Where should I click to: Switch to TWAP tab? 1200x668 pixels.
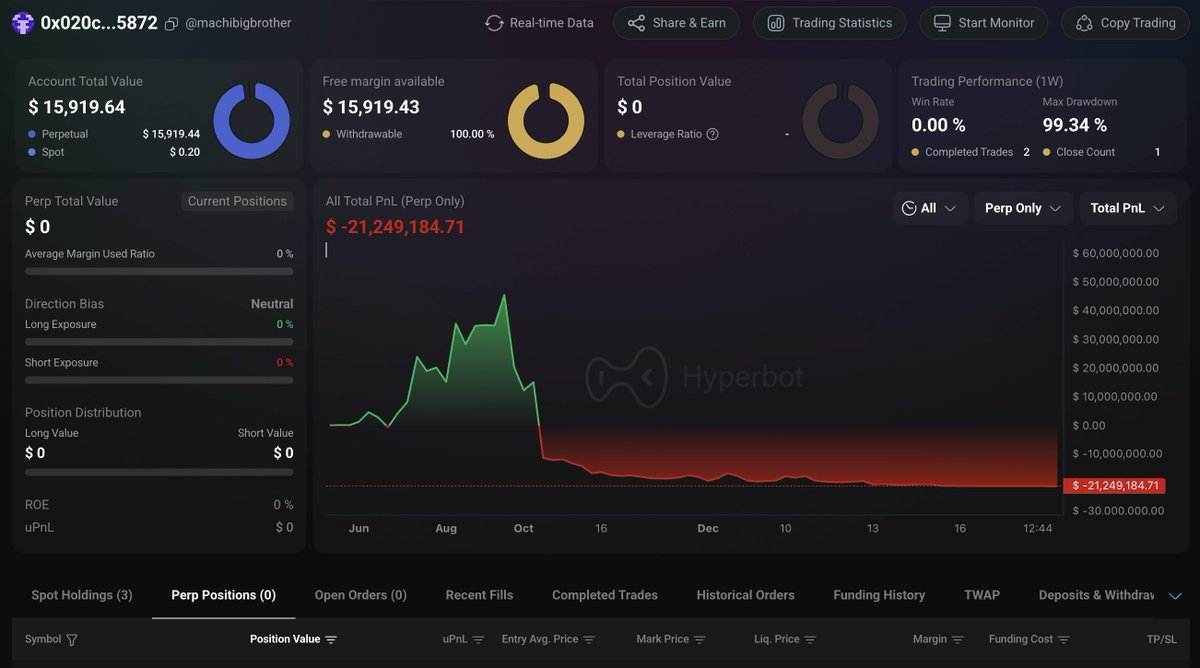pos(982,595)
